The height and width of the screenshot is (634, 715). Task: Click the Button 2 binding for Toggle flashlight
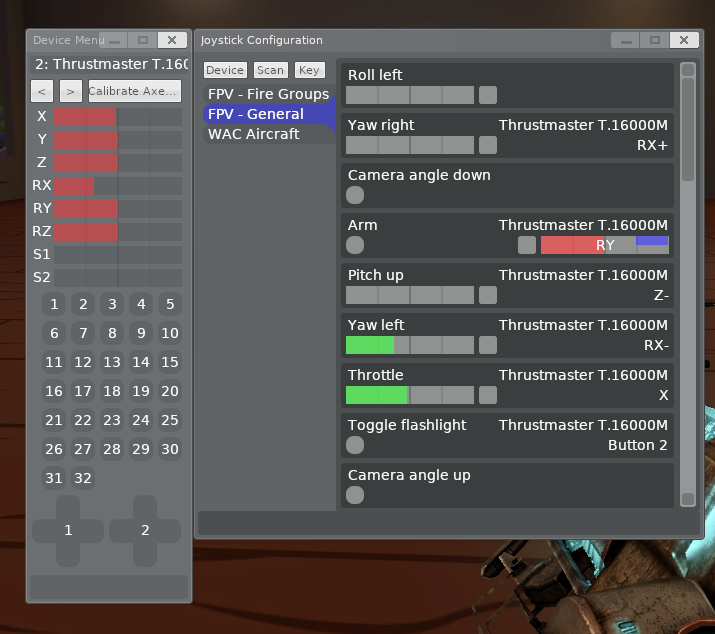tap(637, 445)
